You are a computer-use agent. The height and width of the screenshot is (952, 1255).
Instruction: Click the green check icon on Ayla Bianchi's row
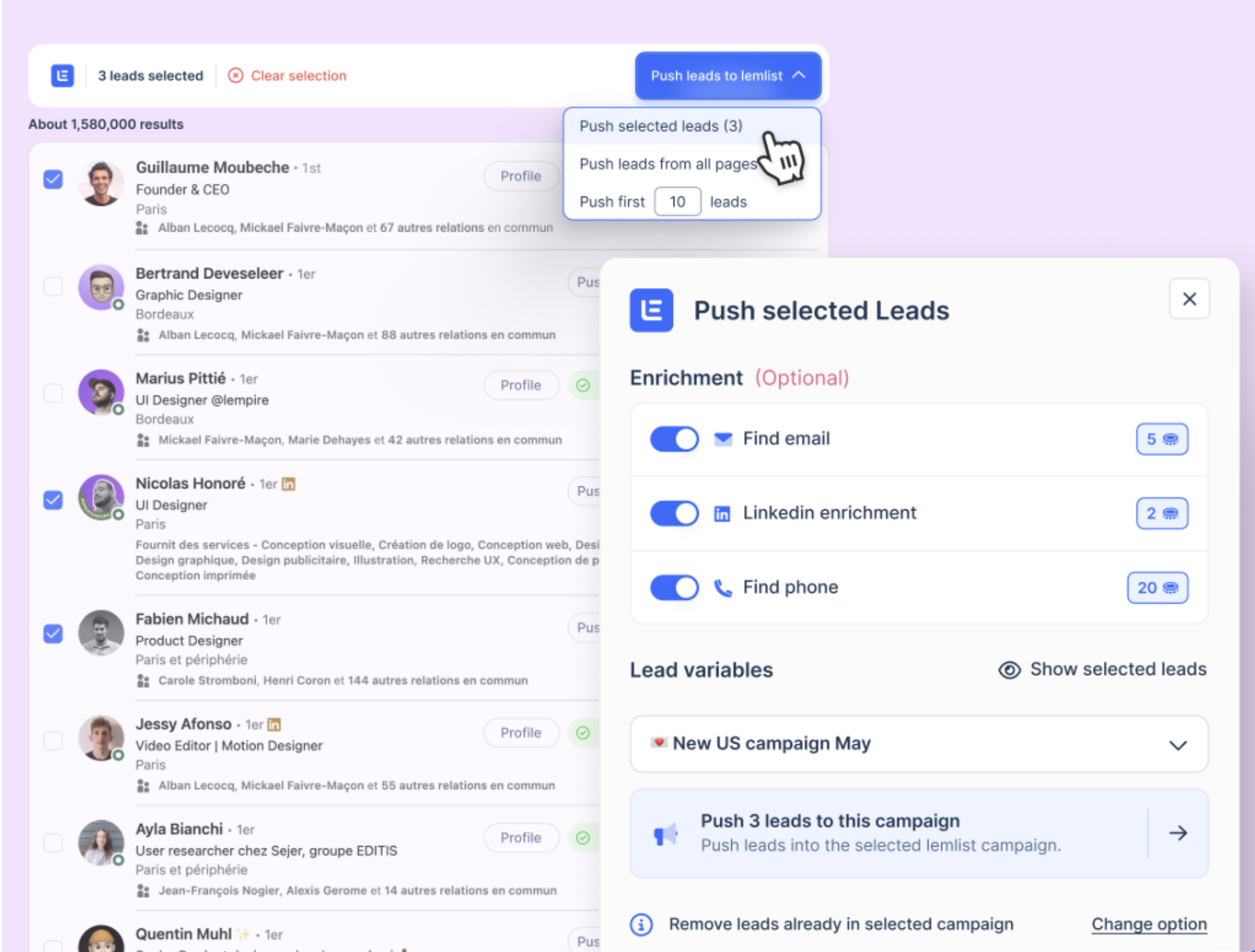click(583, 838)
